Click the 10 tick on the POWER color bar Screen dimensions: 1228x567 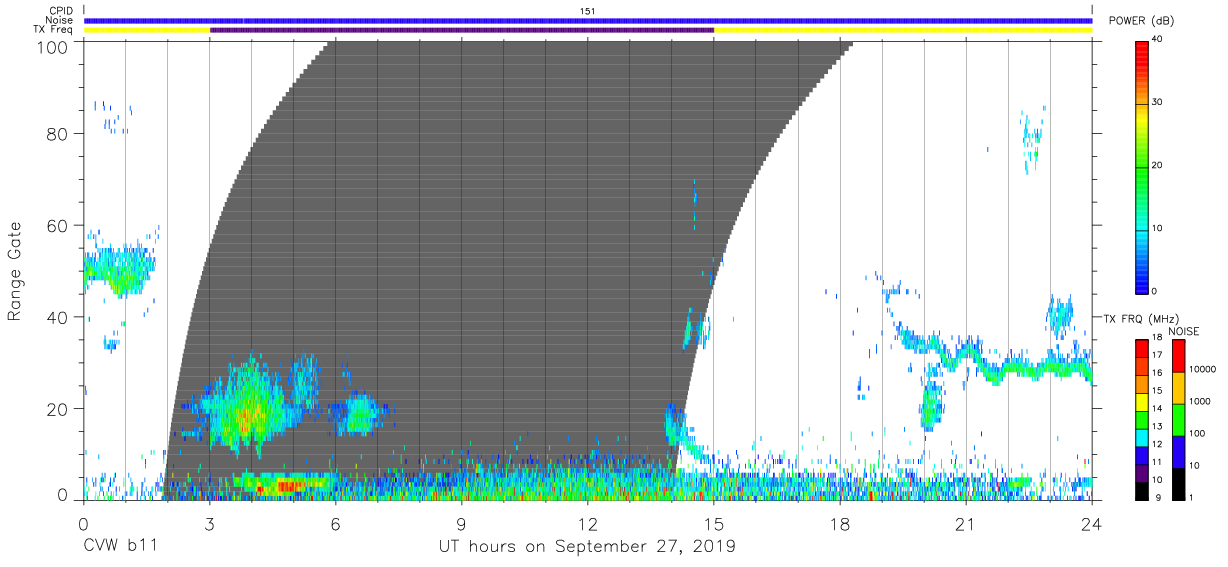click(x=1158, y=229)
